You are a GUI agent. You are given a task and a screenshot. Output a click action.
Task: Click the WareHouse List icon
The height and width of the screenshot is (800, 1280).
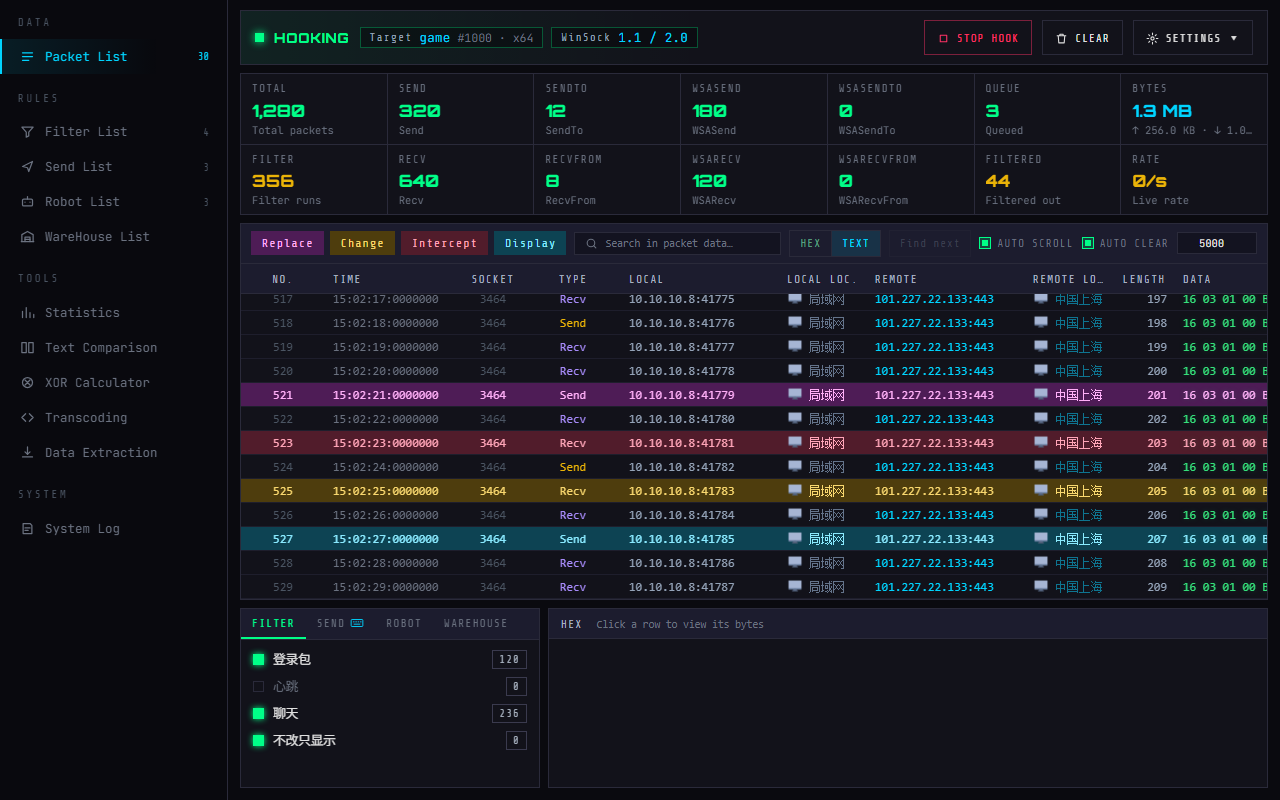click(27, 237)
